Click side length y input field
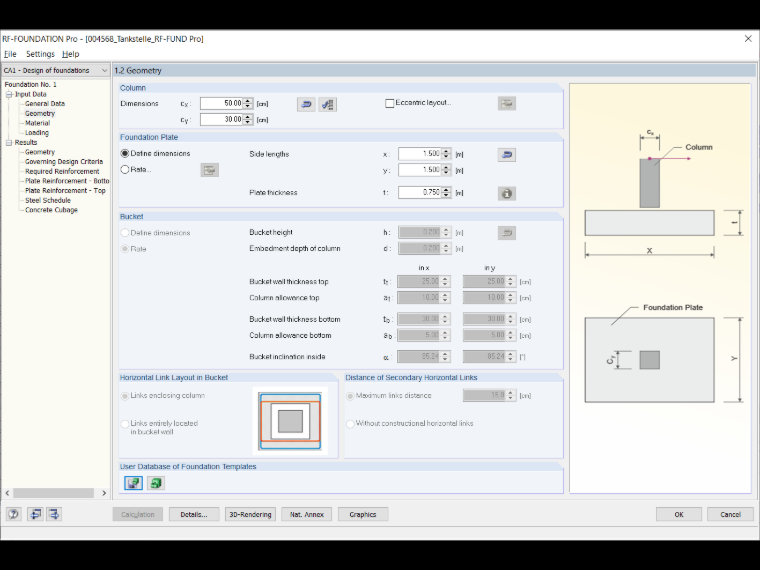The width and height of the screenshot is (760, 570). [420, 170]
